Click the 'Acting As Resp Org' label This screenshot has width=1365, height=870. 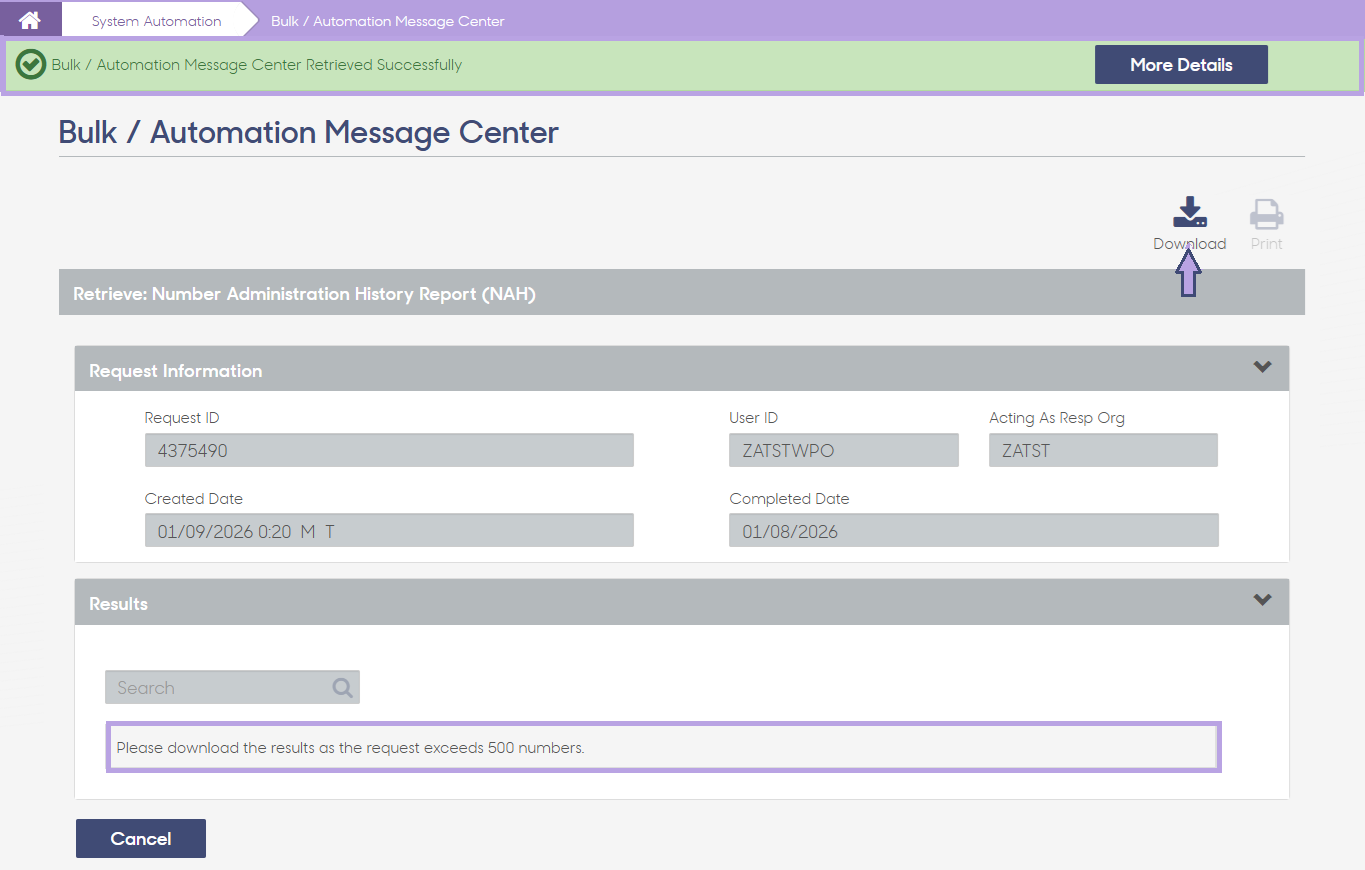pos(1057,418)
